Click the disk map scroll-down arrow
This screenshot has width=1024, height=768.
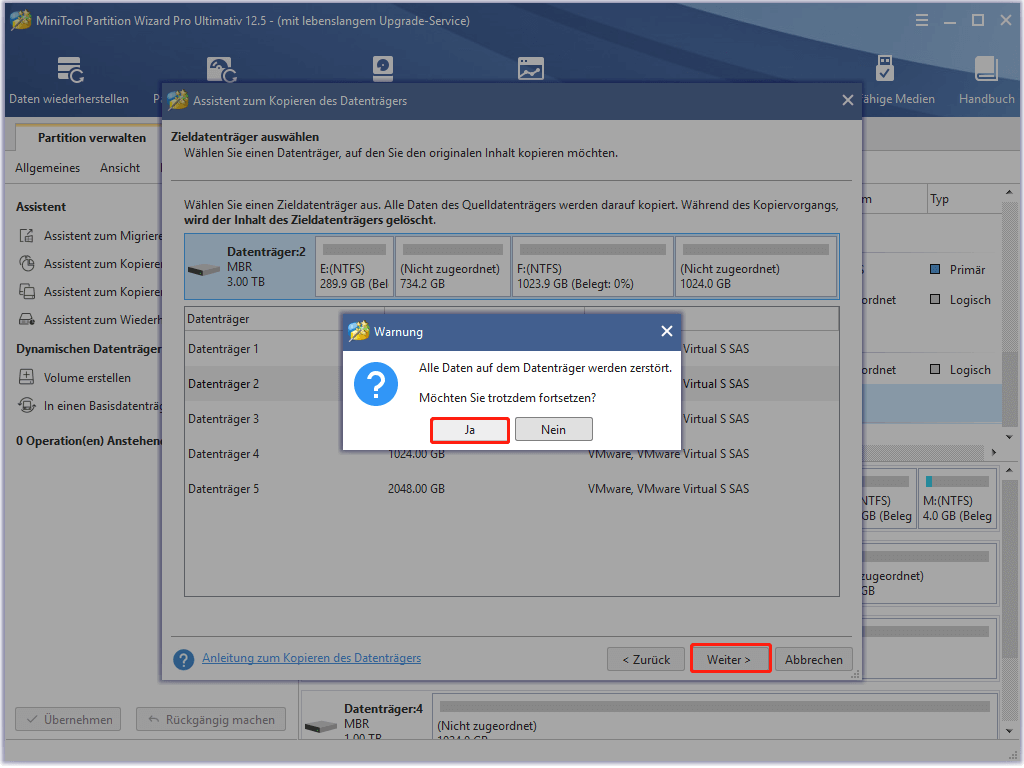point(1009,731)
